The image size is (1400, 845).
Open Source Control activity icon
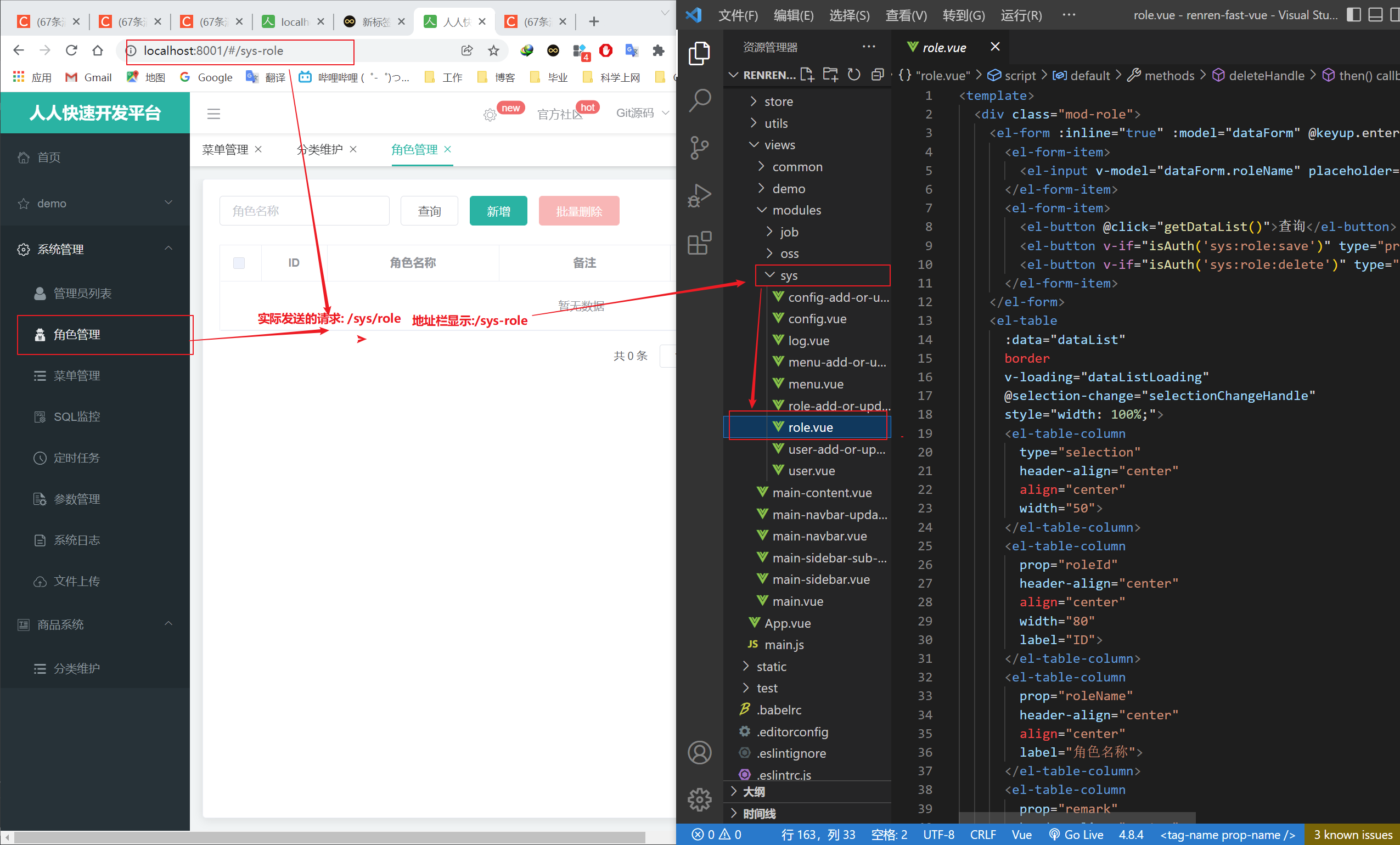[699, 148]
